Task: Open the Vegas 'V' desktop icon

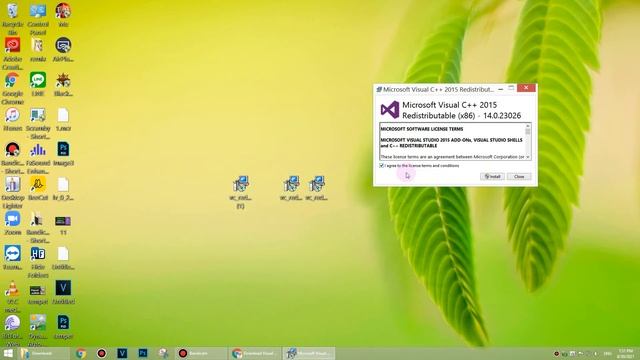Action: [x=63, y=288]
